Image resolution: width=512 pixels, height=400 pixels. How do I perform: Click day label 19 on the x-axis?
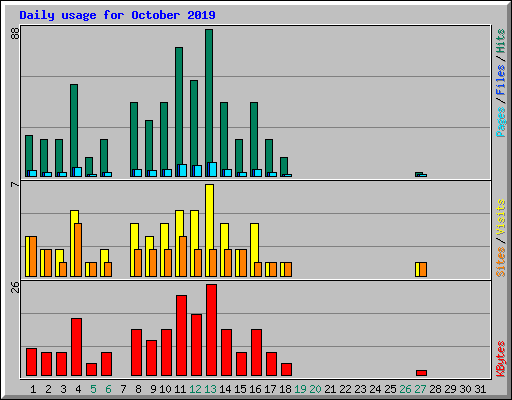click(300, 389)
